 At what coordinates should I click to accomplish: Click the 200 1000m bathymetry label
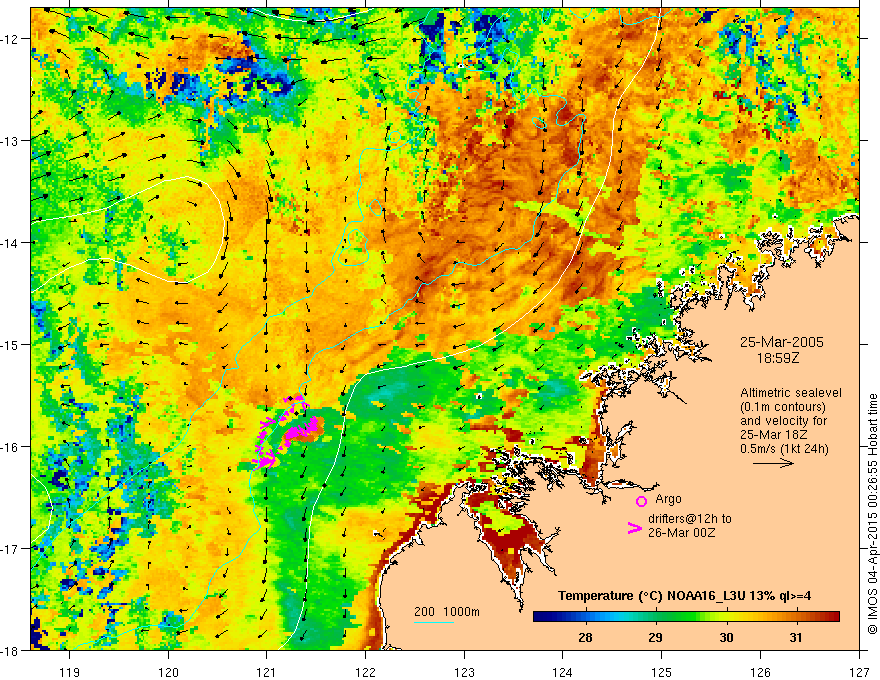click(x=447, y=612)
